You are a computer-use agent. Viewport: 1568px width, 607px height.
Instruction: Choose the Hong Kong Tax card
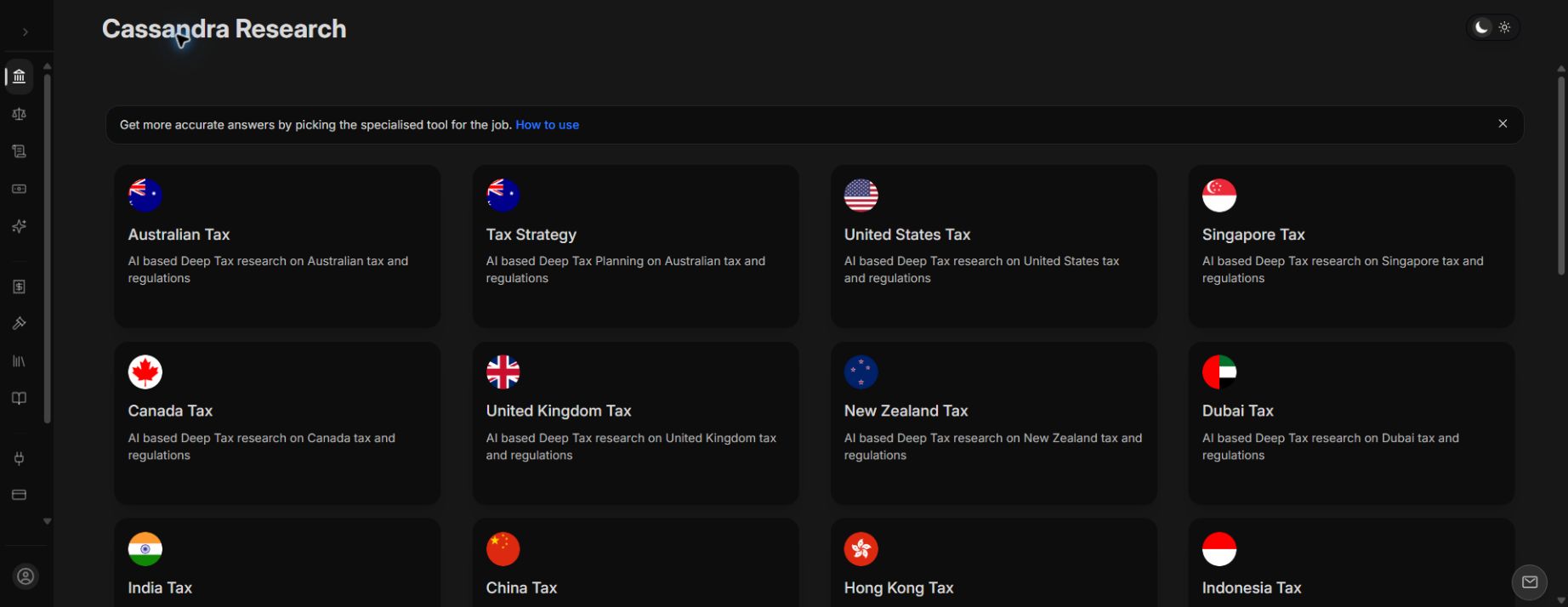(x=993, y=563)
